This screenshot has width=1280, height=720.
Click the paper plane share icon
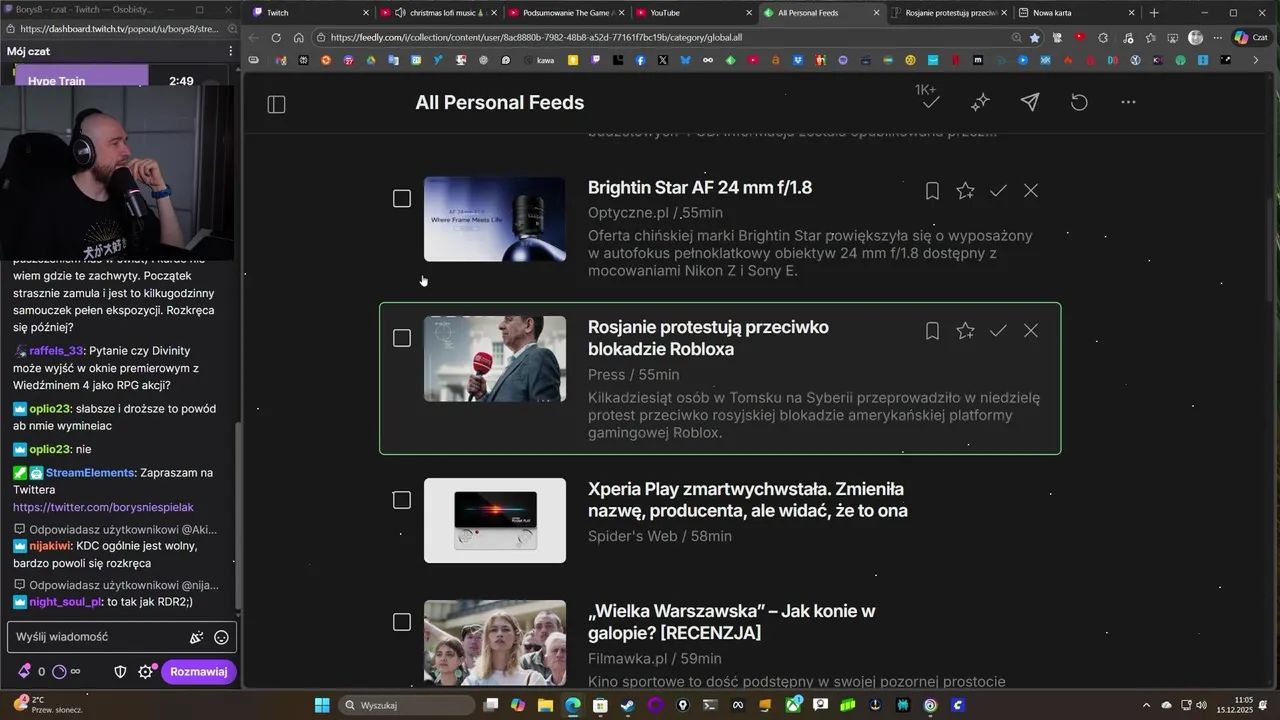click(x=1030, y=102)
